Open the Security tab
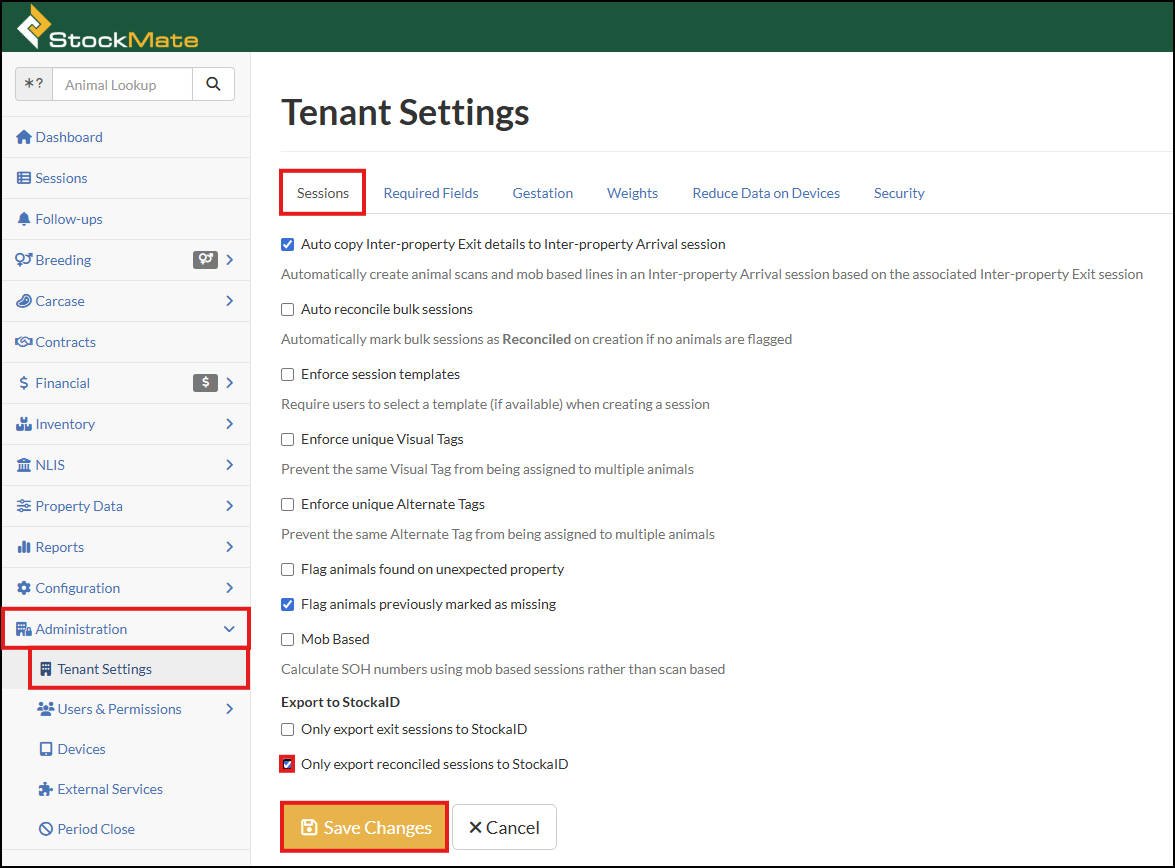The image size is (1175, 868). coord(899,193)
